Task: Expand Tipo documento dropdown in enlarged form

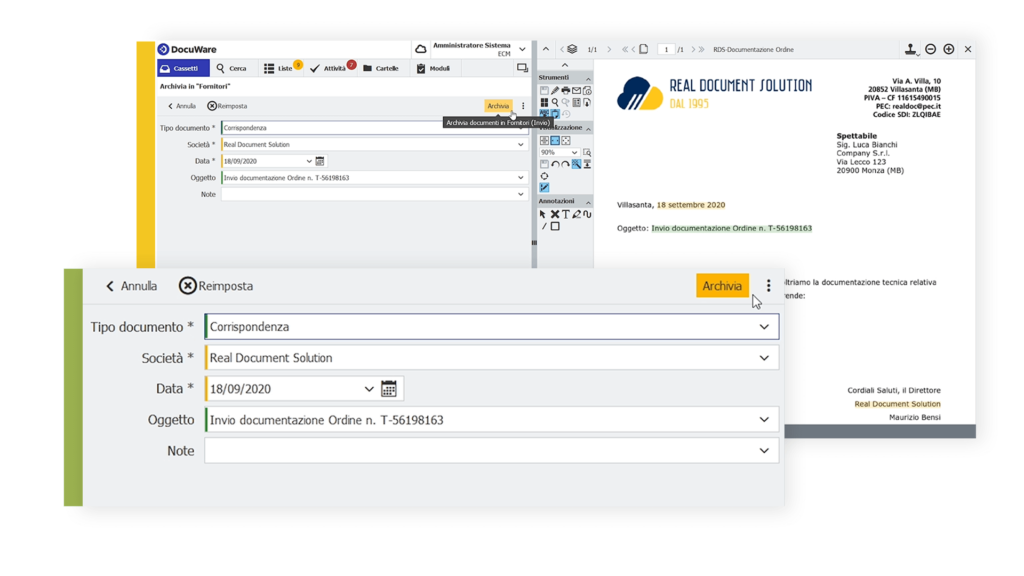Action: 764,327
